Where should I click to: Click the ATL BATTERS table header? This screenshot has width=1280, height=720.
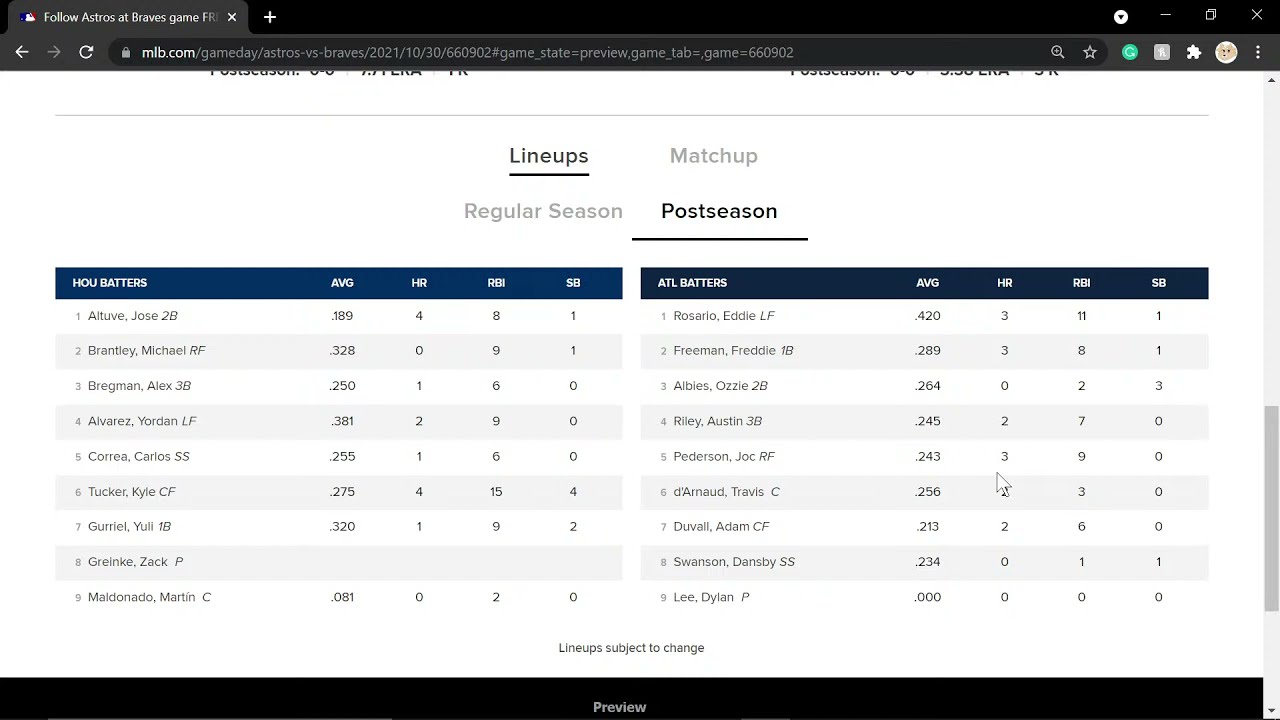pyautogui.click(x=692, y=283)
